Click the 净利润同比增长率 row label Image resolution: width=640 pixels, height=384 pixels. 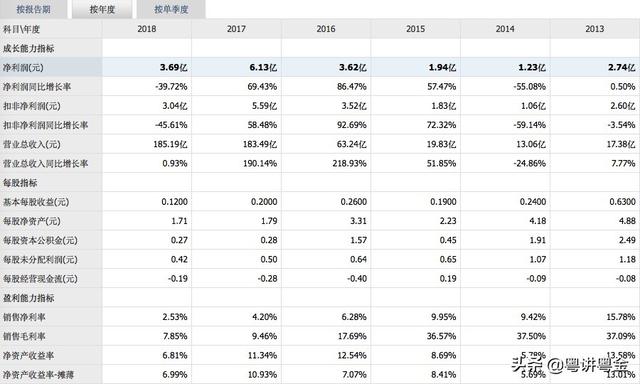coord(37,87)
